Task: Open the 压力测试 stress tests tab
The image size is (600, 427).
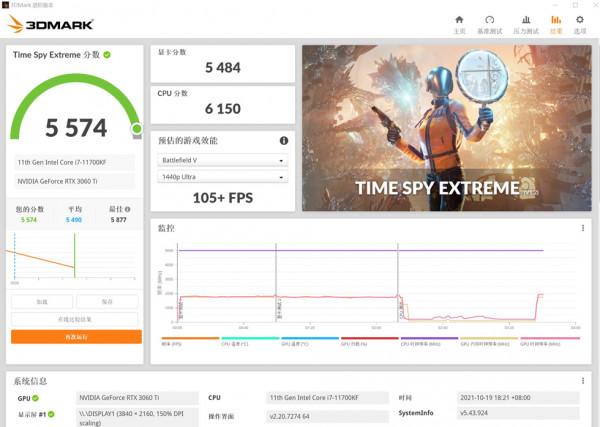Action: tap(526, 24)
